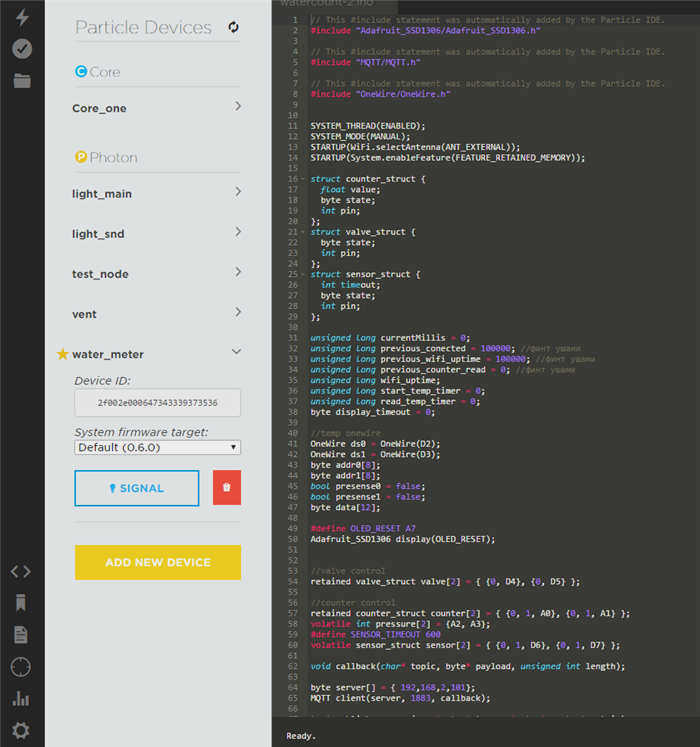The height and width of the screenshot is (747, 700).
Task: Expand the light_snd device chevron
Action: pos(238,232)
